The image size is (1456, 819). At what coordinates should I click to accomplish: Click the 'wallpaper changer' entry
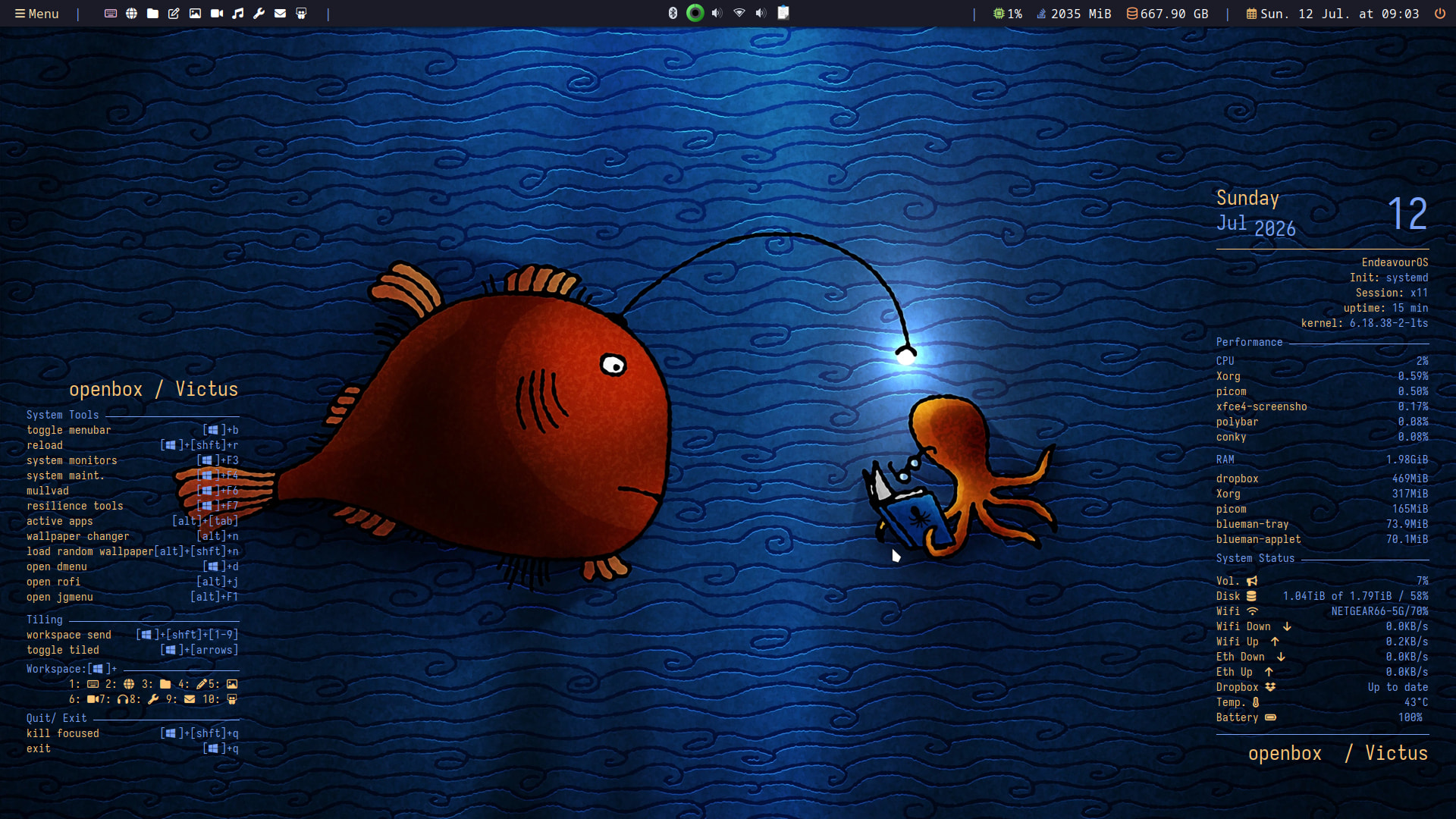78,536
